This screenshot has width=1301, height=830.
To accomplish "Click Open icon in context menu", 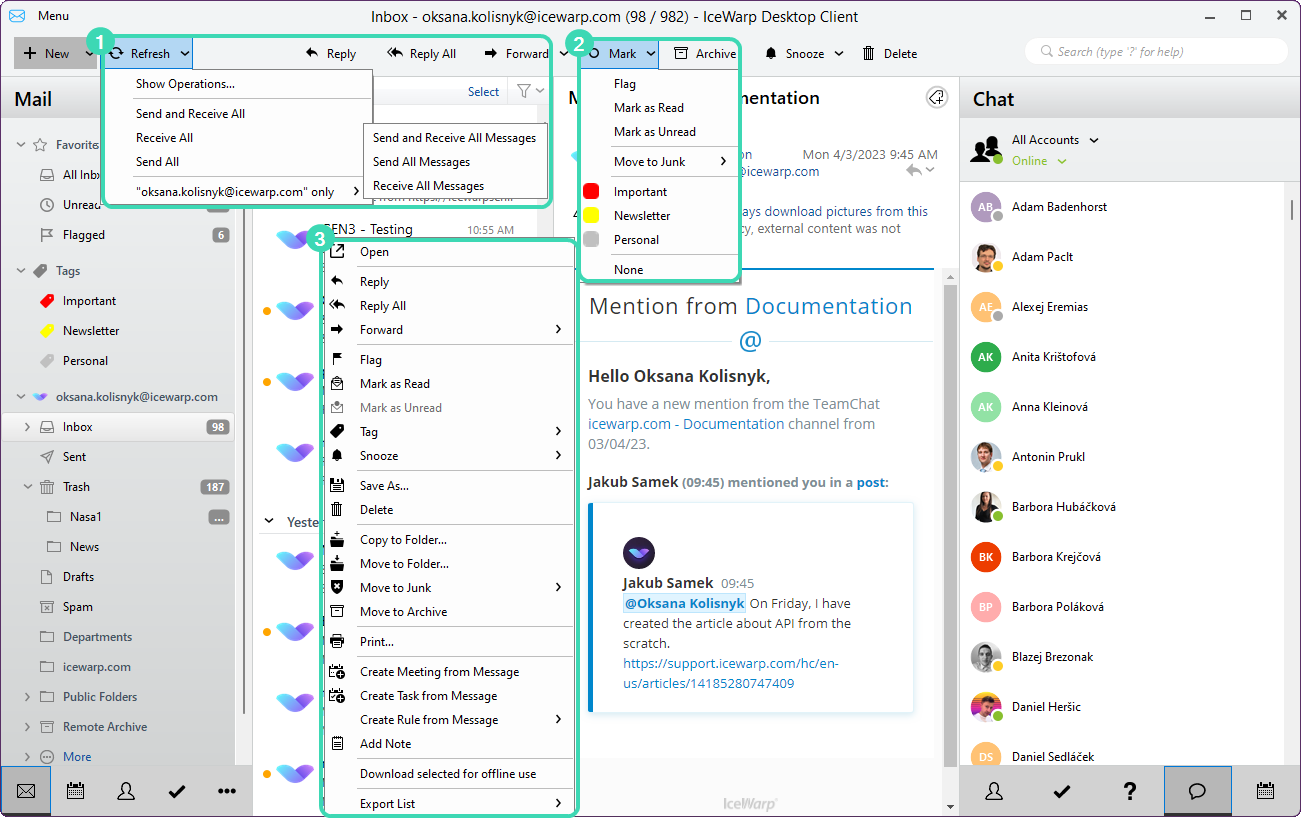I will click(x=337, y=252).
